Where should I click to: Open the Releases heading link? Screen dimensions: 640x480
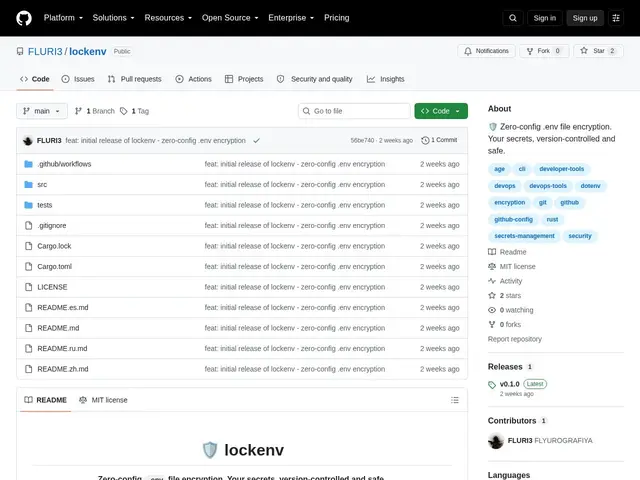(x=511, y=367)
